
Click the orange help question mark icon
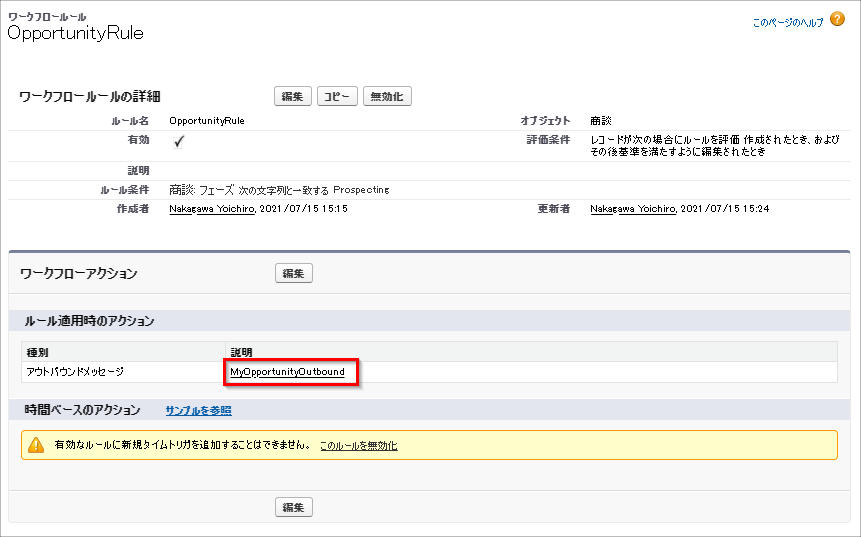click(x=837, y=19)
